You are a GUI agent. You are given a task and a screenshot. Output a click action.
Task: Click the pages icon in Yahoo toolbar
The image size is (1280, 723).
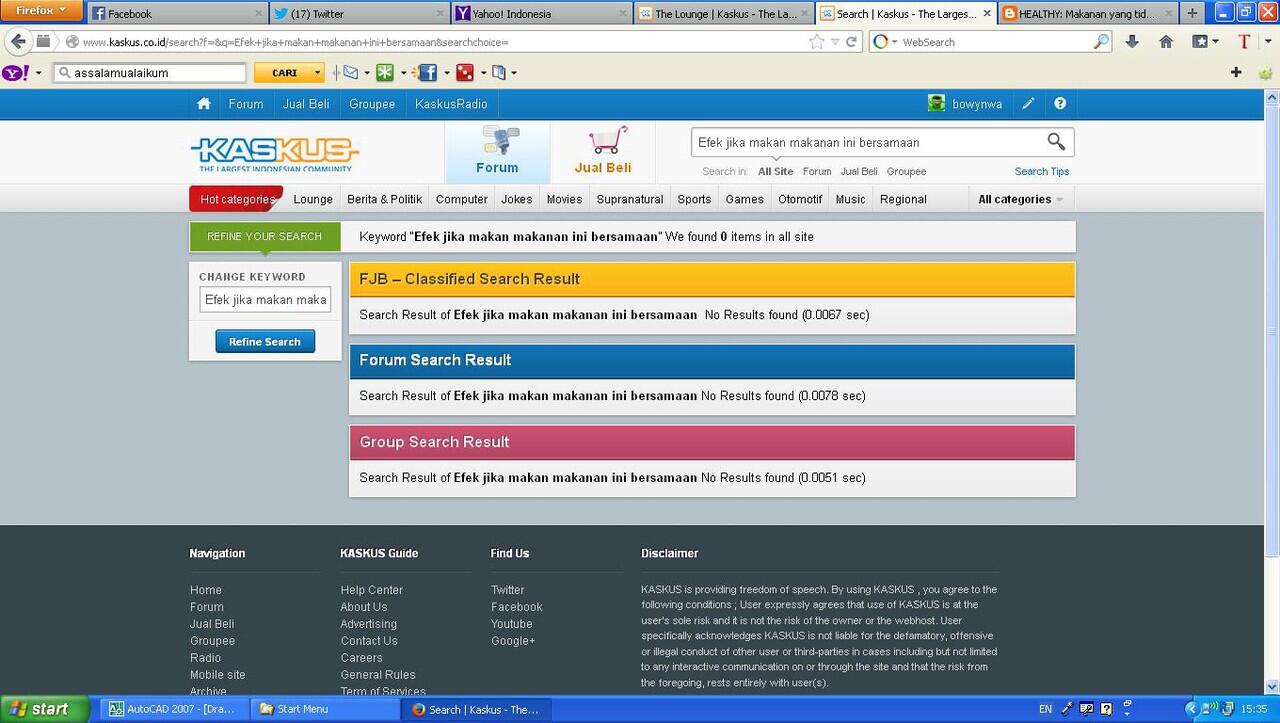[499, 73]
